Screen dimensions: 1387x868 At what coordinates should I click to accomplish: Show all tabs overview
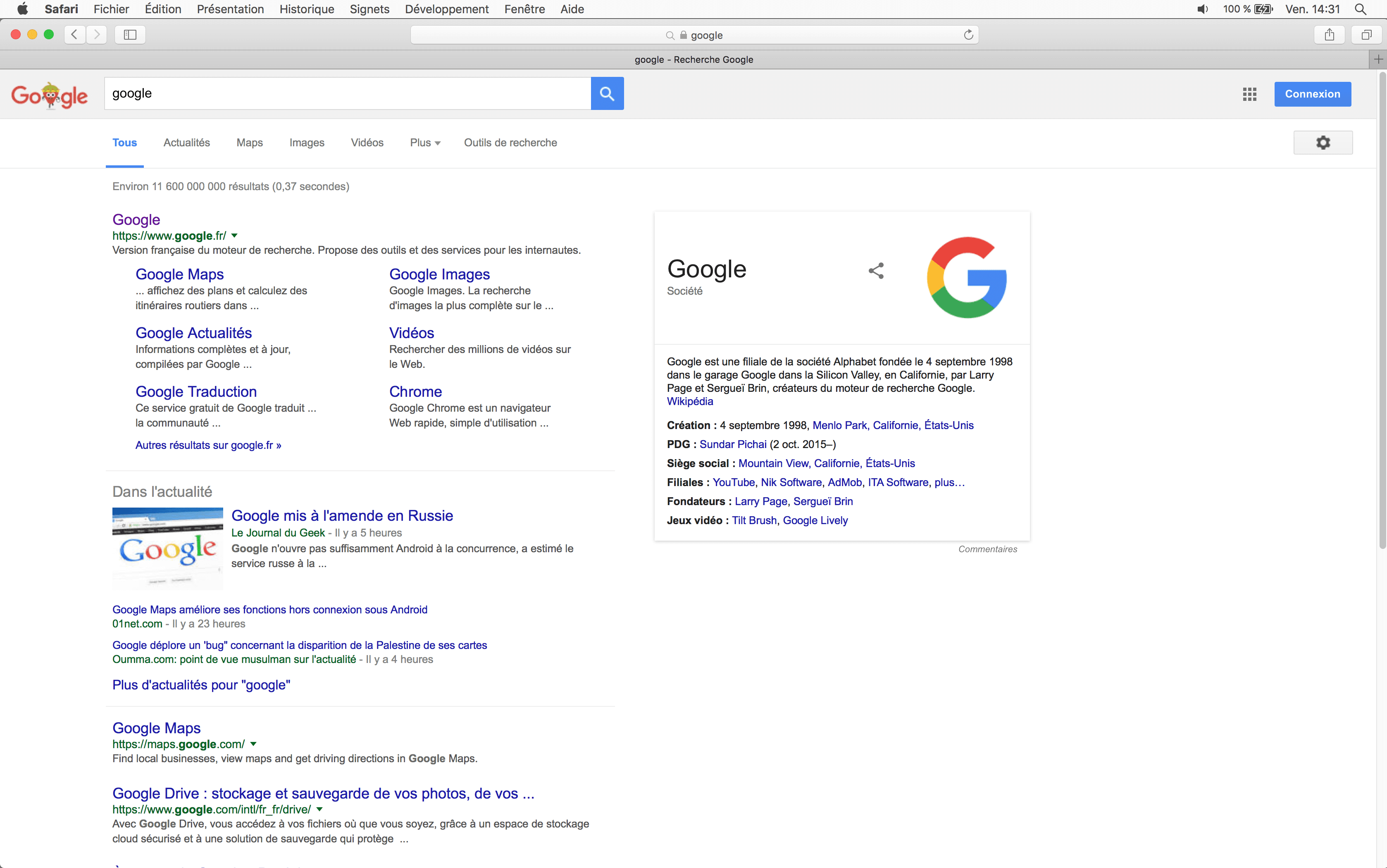pos(1366,35)
